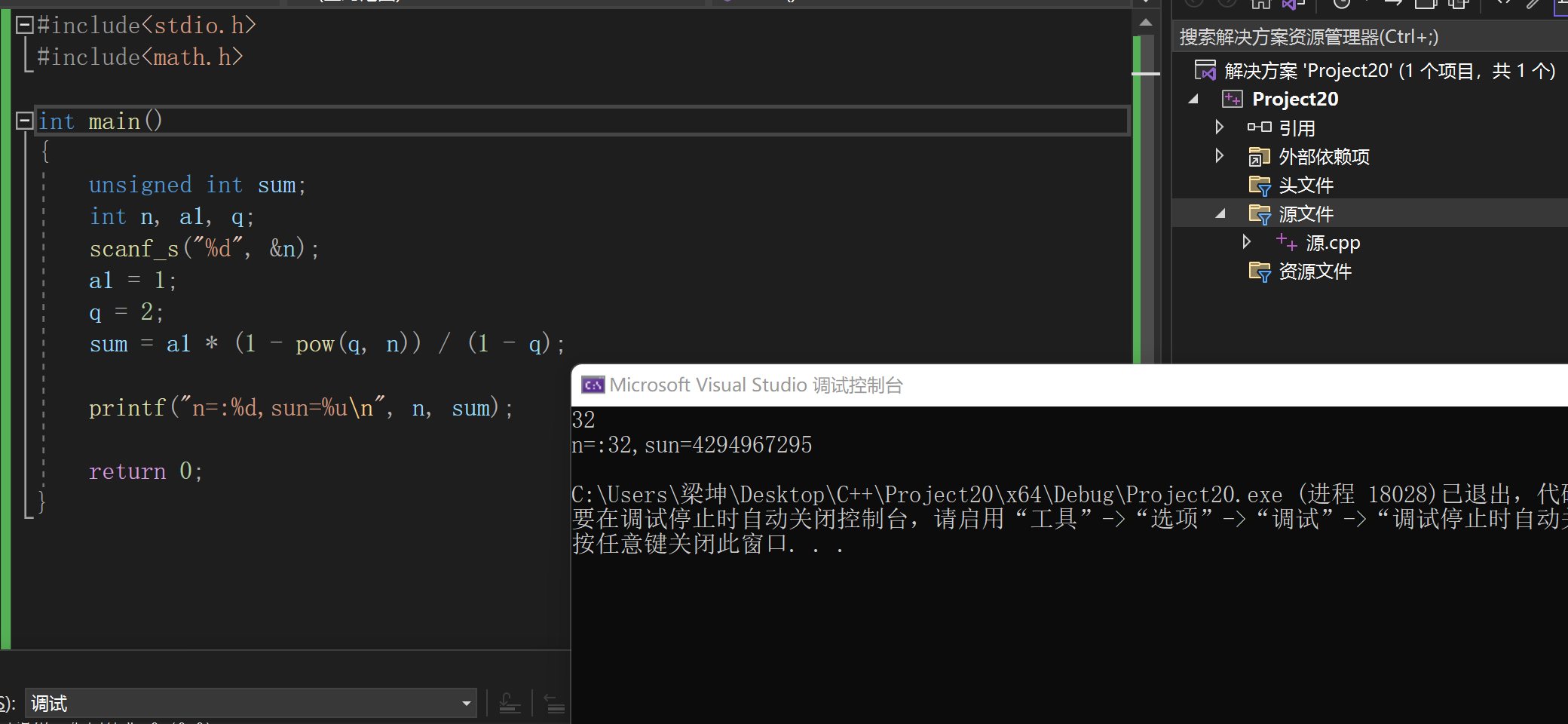Click the down-arrow-onto-lines icon beside 调试 dropdown
This screenshot has height=724, width=1568.
[510, 704]
